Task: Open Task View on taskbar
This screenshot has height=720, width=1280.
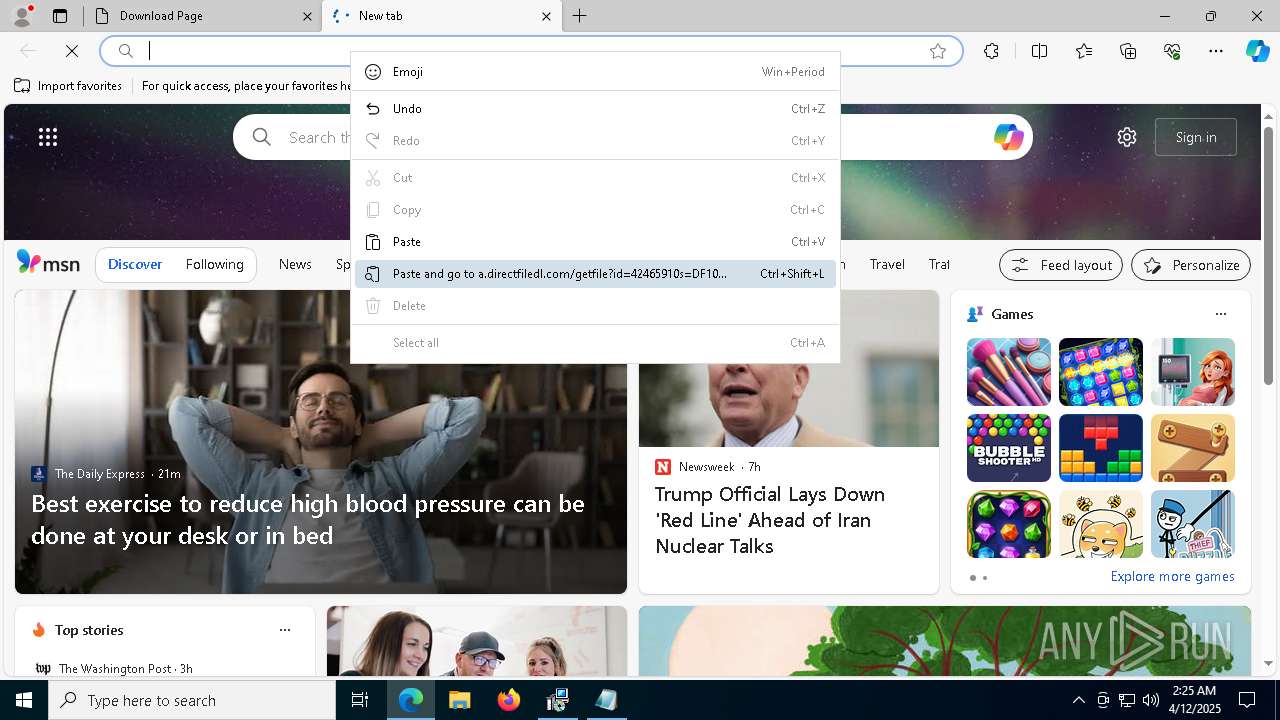Action: coord(360,700)
